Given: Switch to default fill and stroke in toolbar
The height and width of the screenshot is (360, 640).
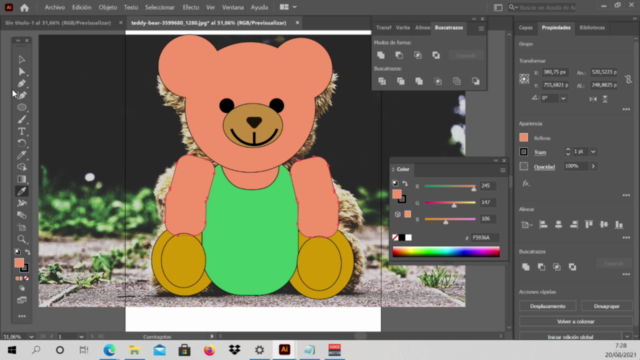Looking at the screenshot, I should click(x=17, y=252).
